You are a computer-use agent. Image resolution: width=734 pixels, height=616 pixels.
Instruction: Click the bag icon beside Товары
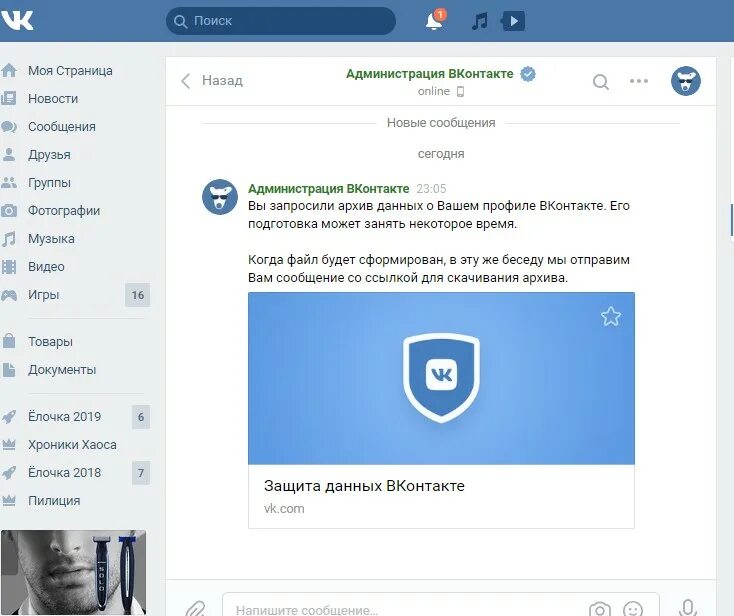pyautogui.click(x=9, y=341)
